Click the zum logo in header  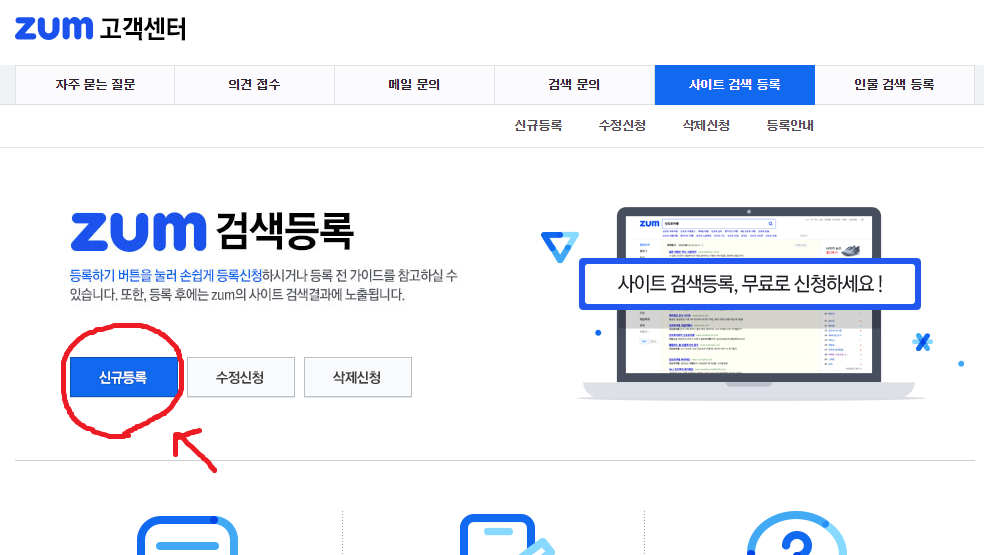coord(54,28)
